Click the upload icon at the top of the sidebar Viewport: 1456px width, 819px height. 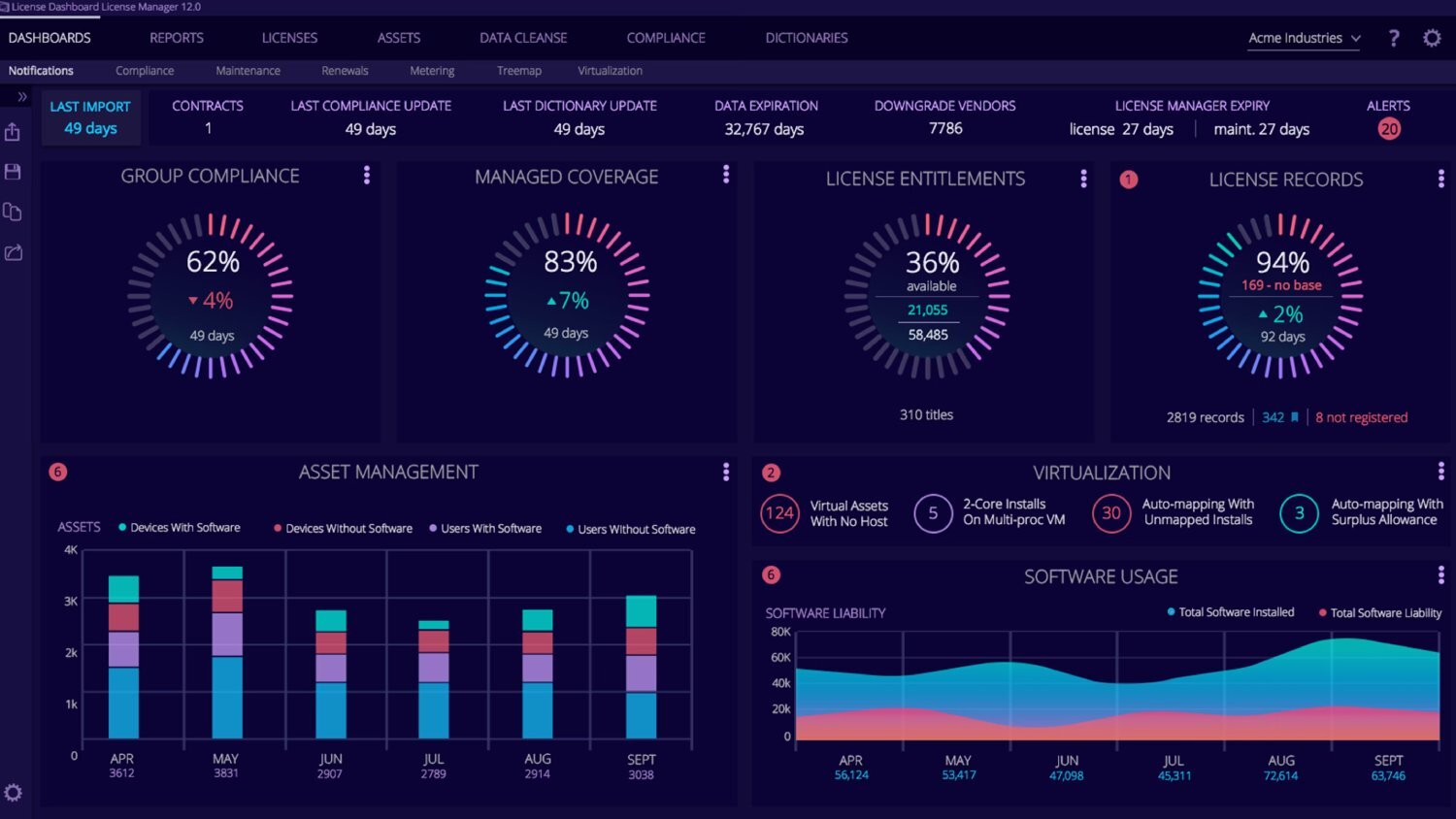click(13, 131)
